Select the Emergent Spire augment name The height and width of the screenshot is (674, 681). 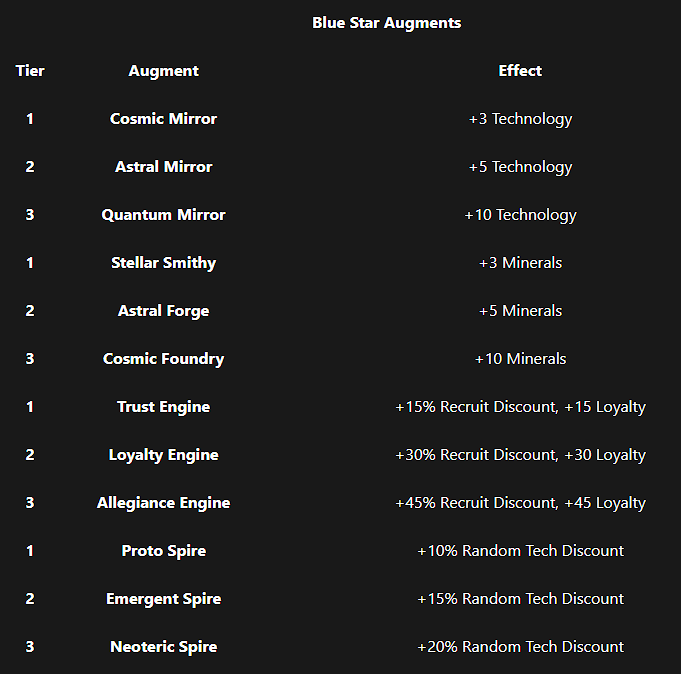pos(163,599)
